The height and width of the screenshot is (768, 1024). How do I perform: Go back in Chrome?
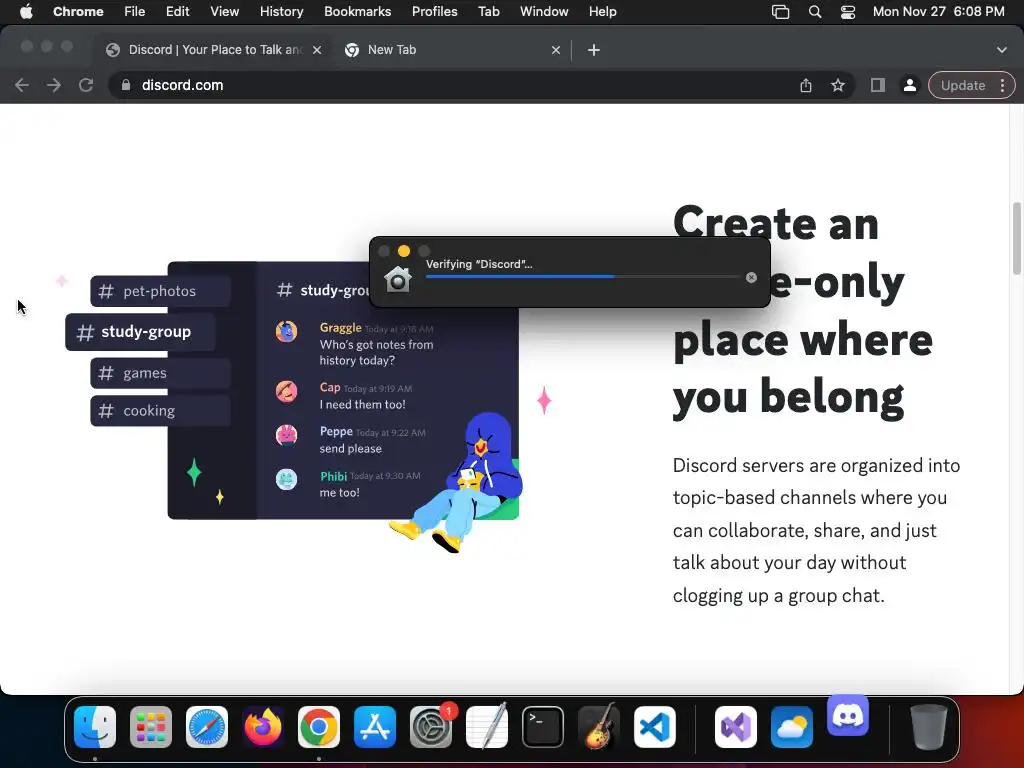click(22, 86)
